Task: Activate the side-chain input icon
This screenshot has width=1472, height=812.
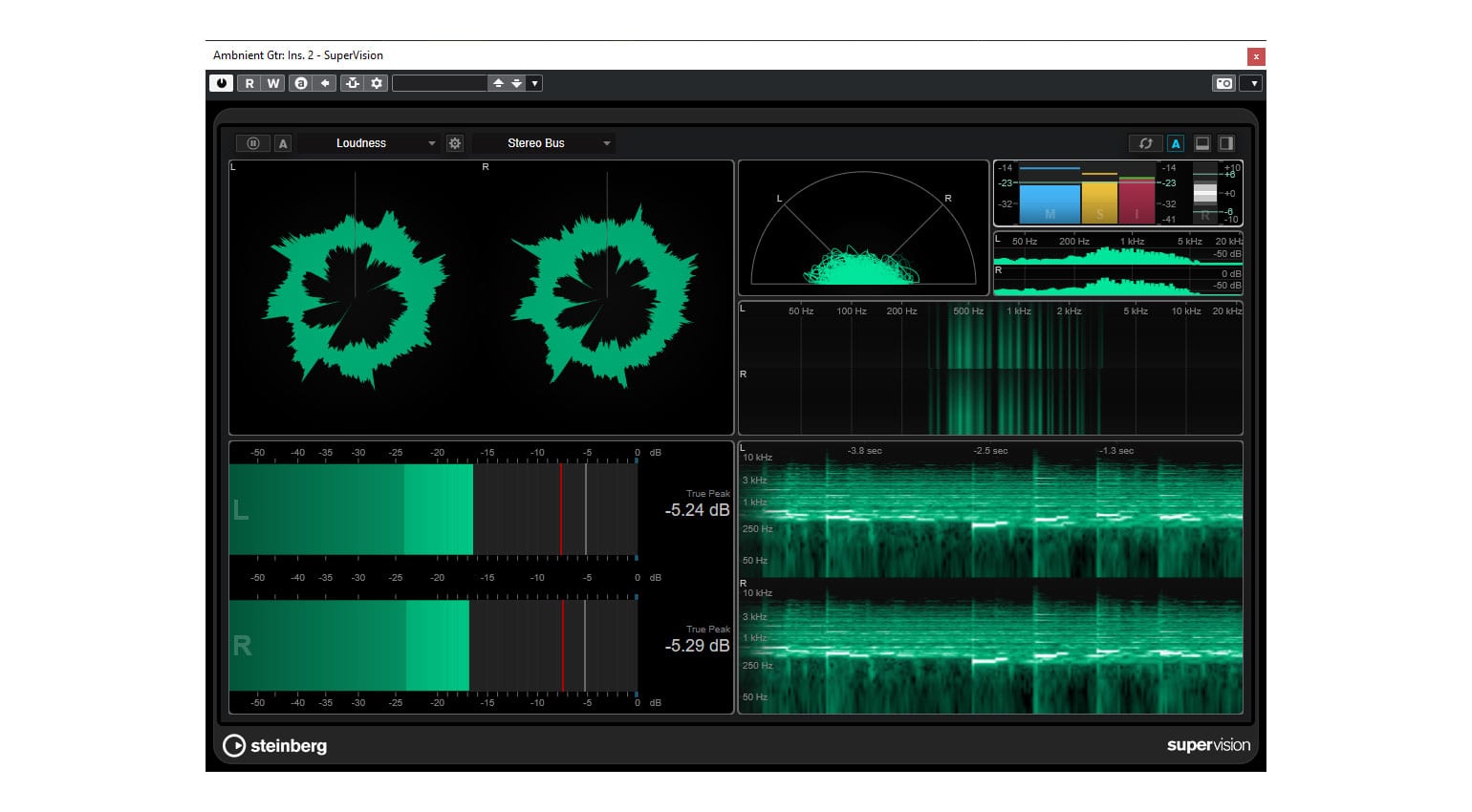Action: [x=353, y=83]
